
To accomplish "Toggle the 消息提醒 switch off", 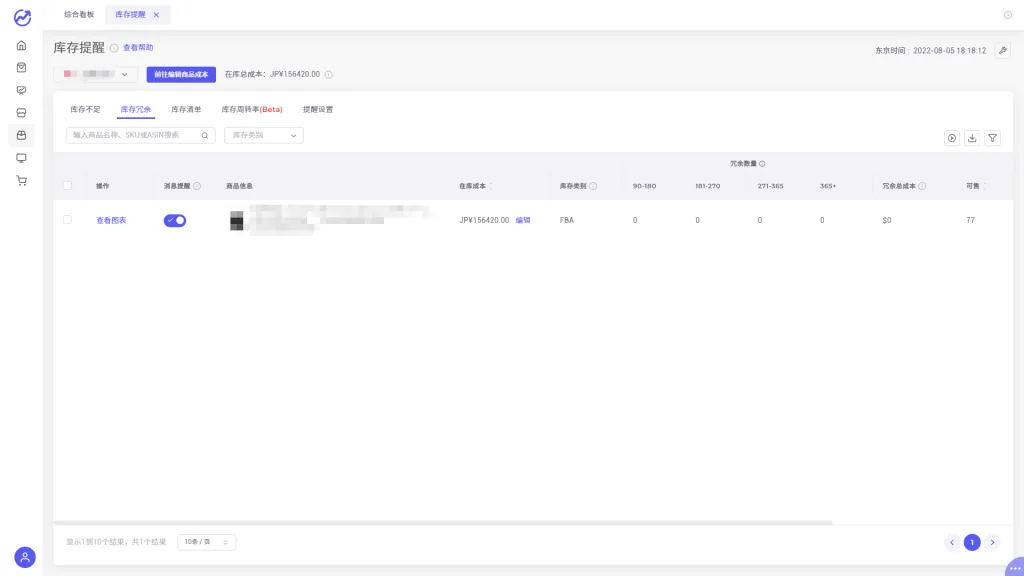I will [175, 220].
